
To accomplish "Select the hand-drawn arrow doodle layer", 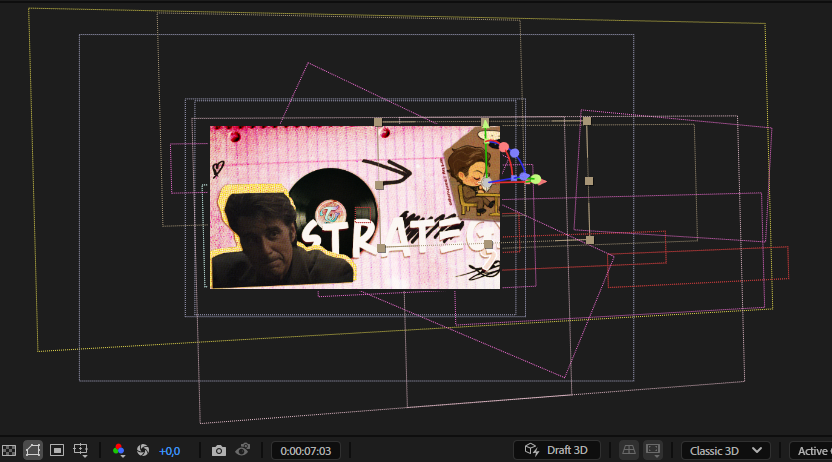I will point(388,172).
